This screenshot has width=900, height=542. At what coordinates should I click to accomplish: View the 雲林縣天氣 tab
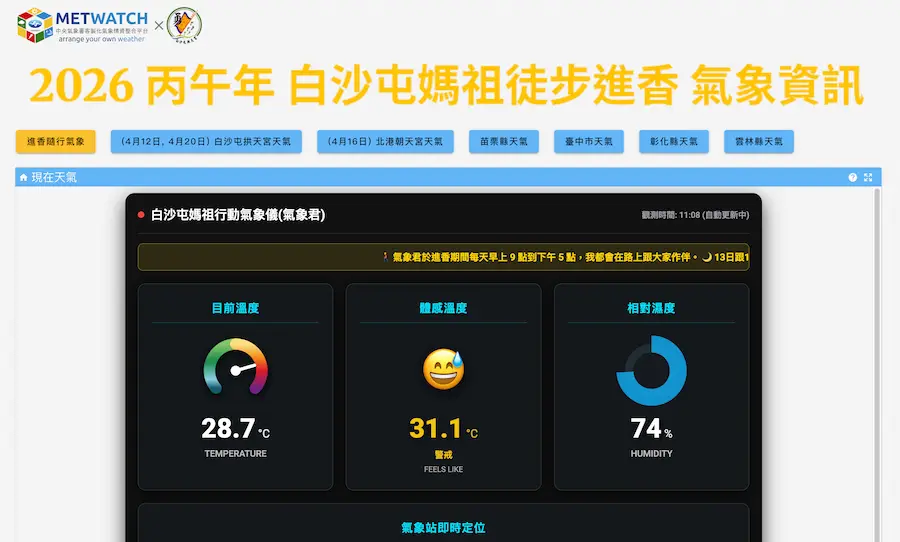click(x=759, y=142)
